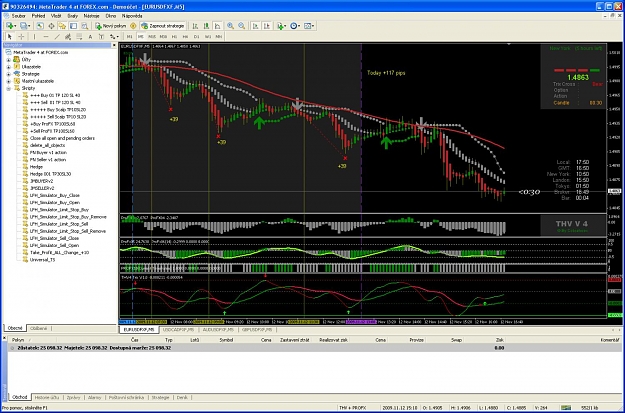Screen dimensions: 625x413
Task: Click the Symbol column header
Action: tap(226, 340)
